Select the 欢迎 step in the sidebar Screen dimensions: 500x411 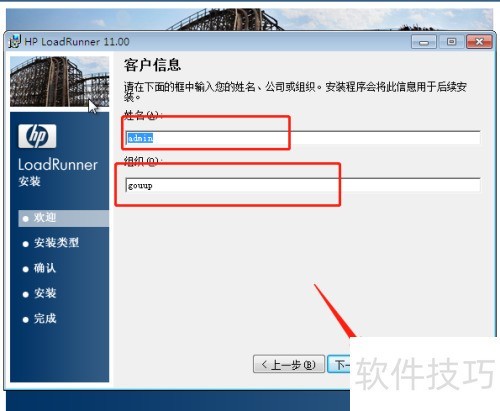[63, 218]
